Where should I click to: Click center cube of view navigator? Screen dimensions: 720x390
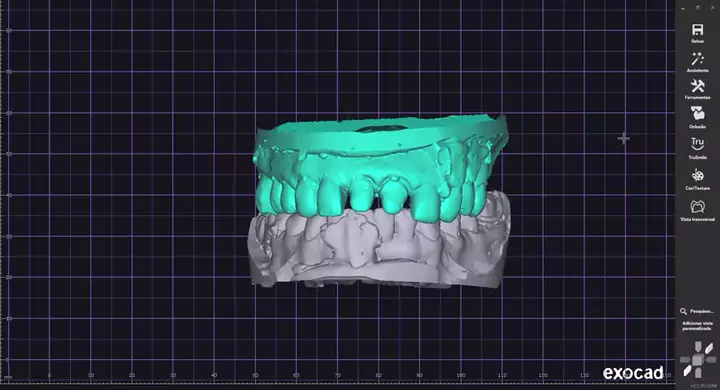(698, 360)
